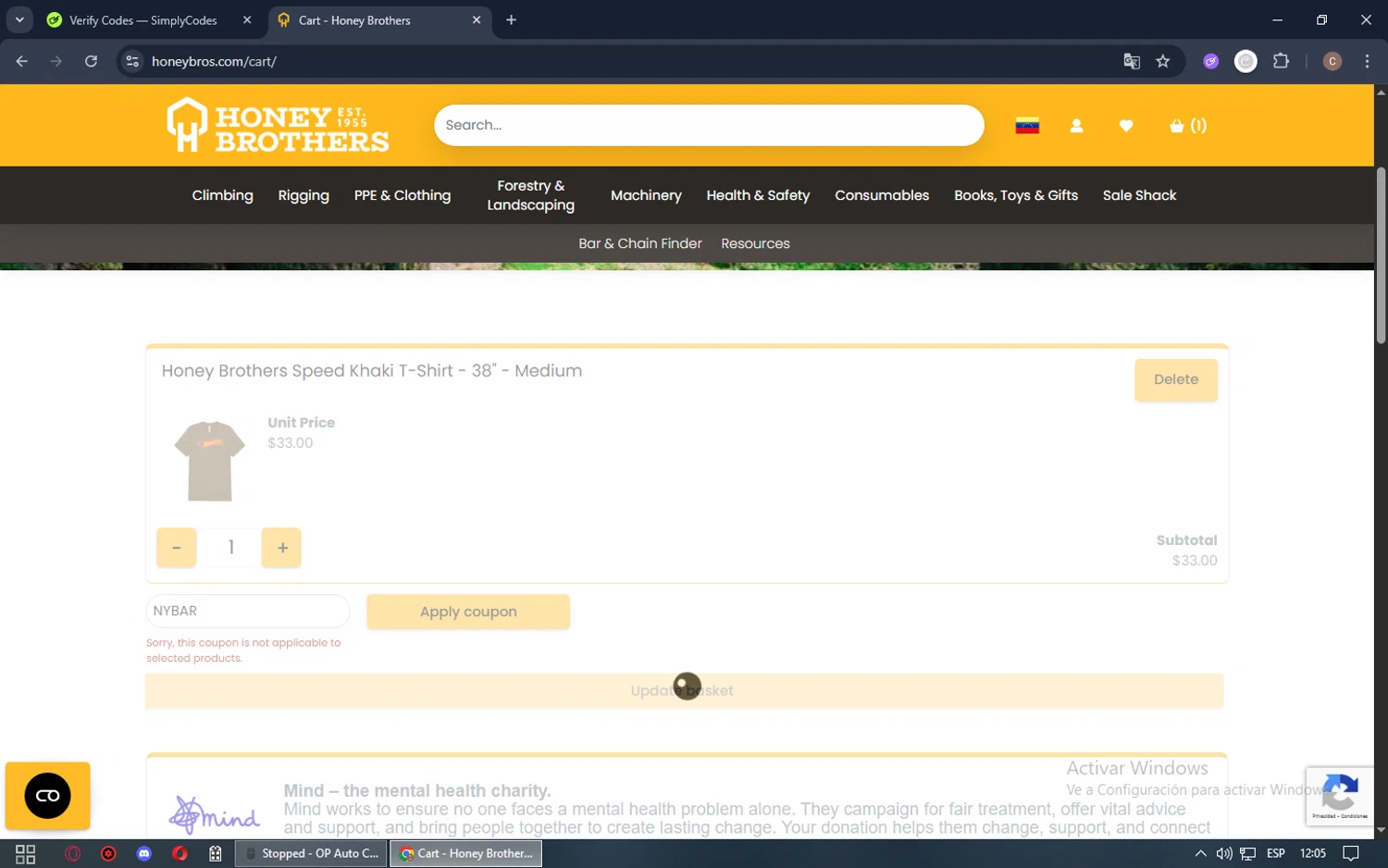Open the Machinery menu
Screen dimensions: 1388x868
tap(646, 195)
